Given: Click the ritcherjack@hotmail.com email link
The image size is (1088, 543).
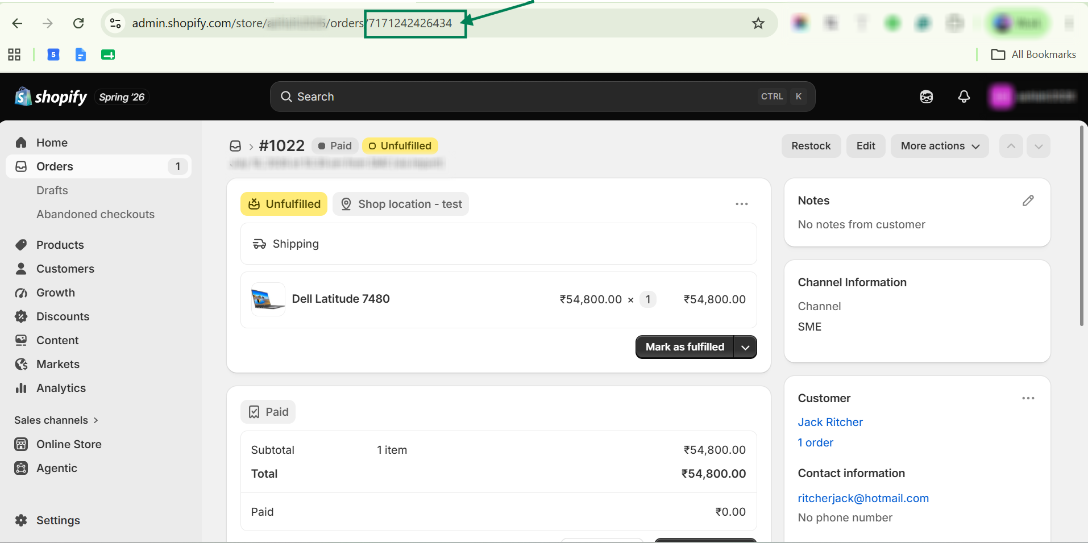Looking at the screenshot, I should click(863, 499).
